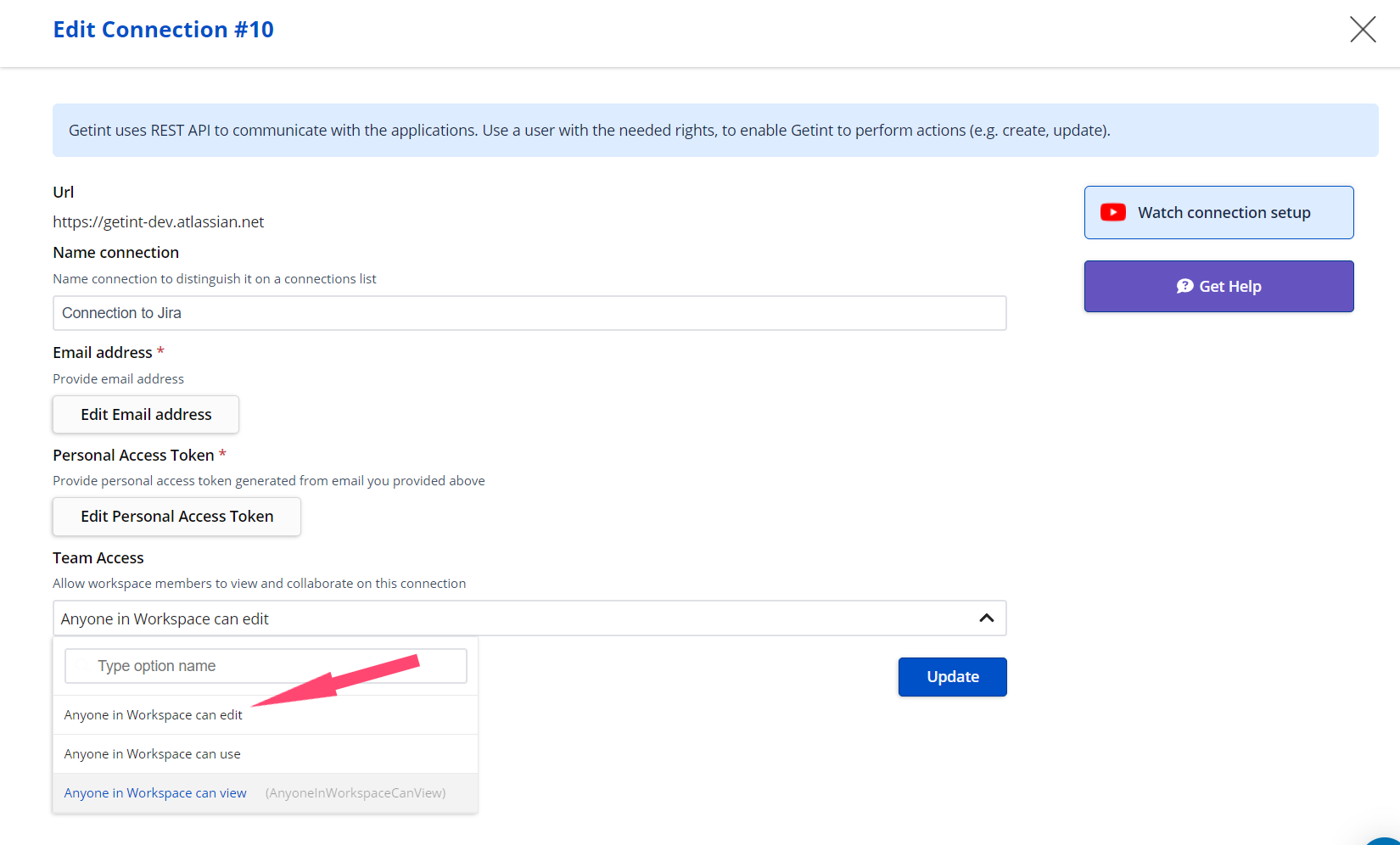Image resolution: width=1400 pixels, height=845 pixels.
Task: Click the Name connection text field
Action: tap(529, 313)
